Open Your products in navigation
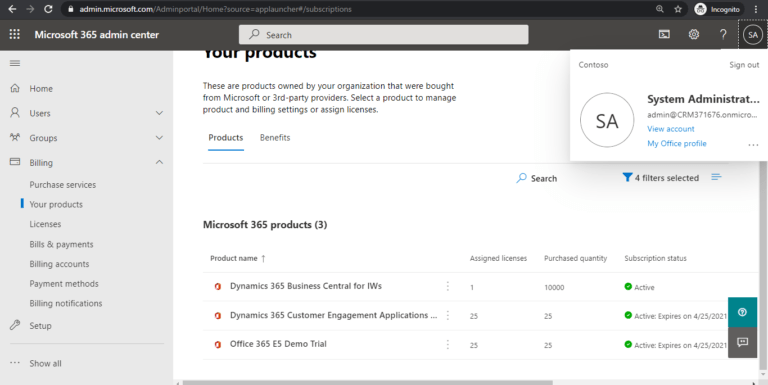The image size is (768, 385). (56, 204)
